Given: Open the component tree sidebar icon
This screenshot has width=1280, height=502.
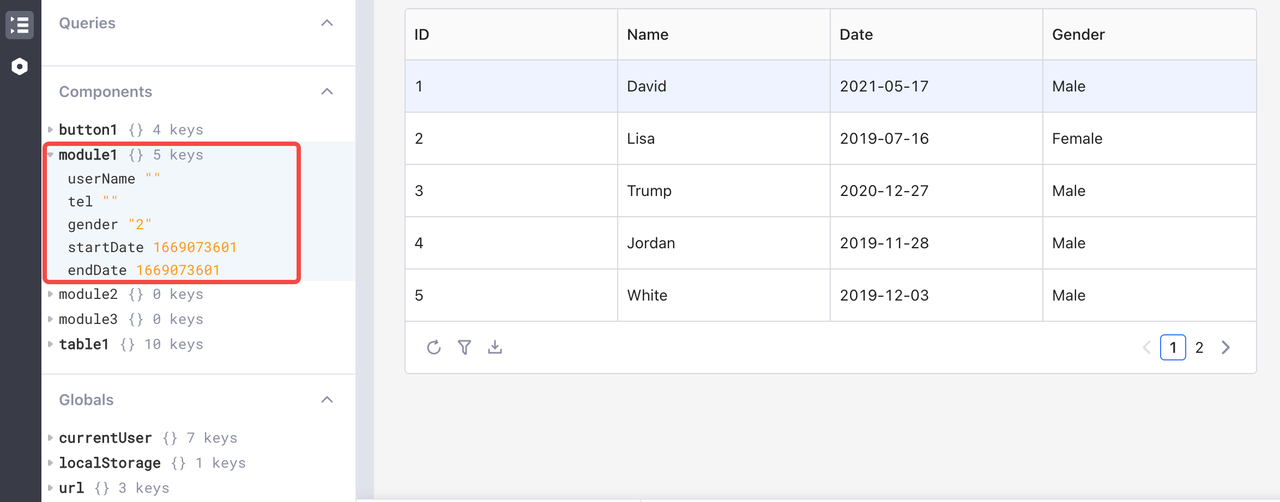Looking at the screenshot, I should point(19,24).
